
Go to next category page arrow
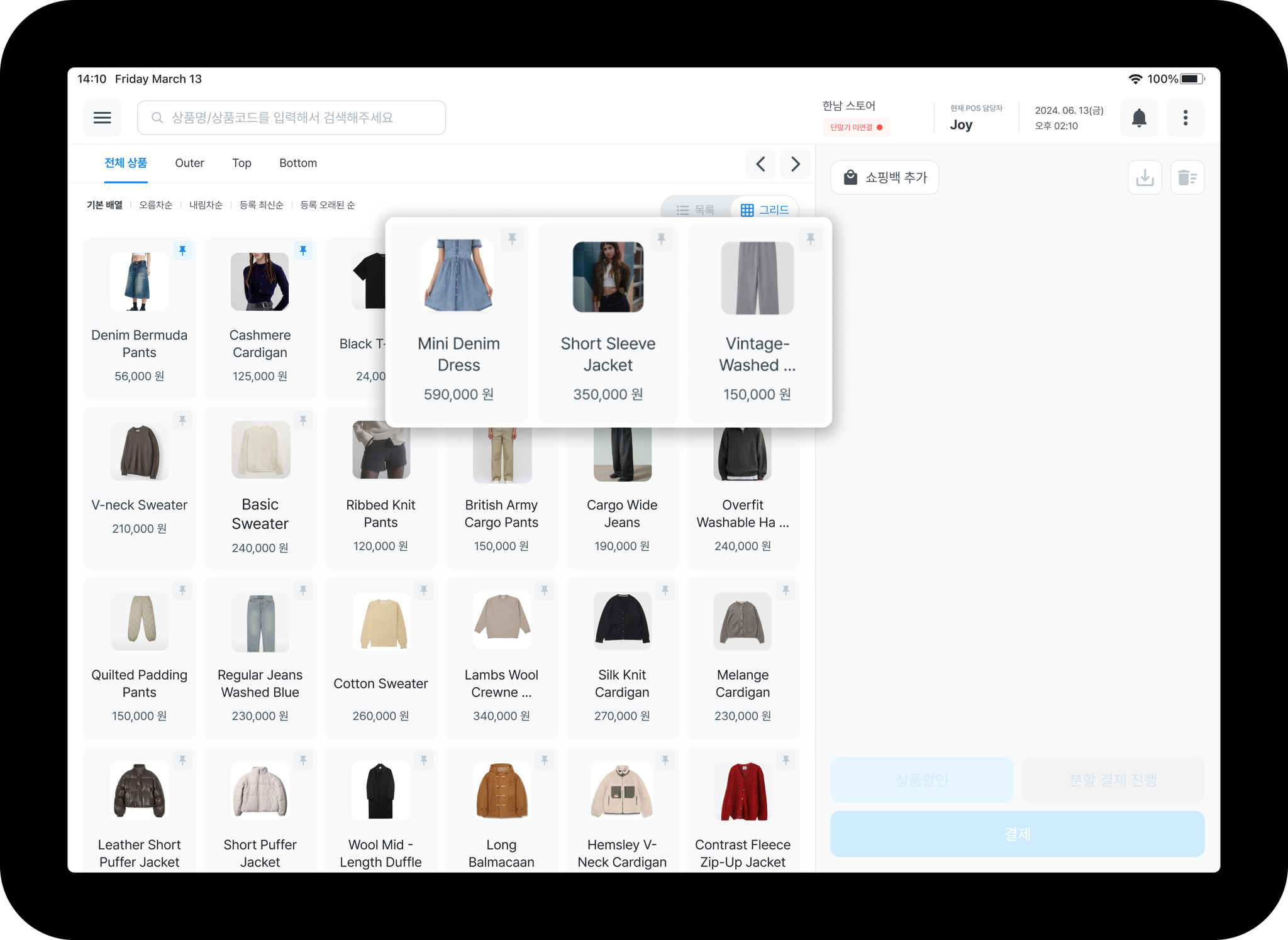coord(796,164)
